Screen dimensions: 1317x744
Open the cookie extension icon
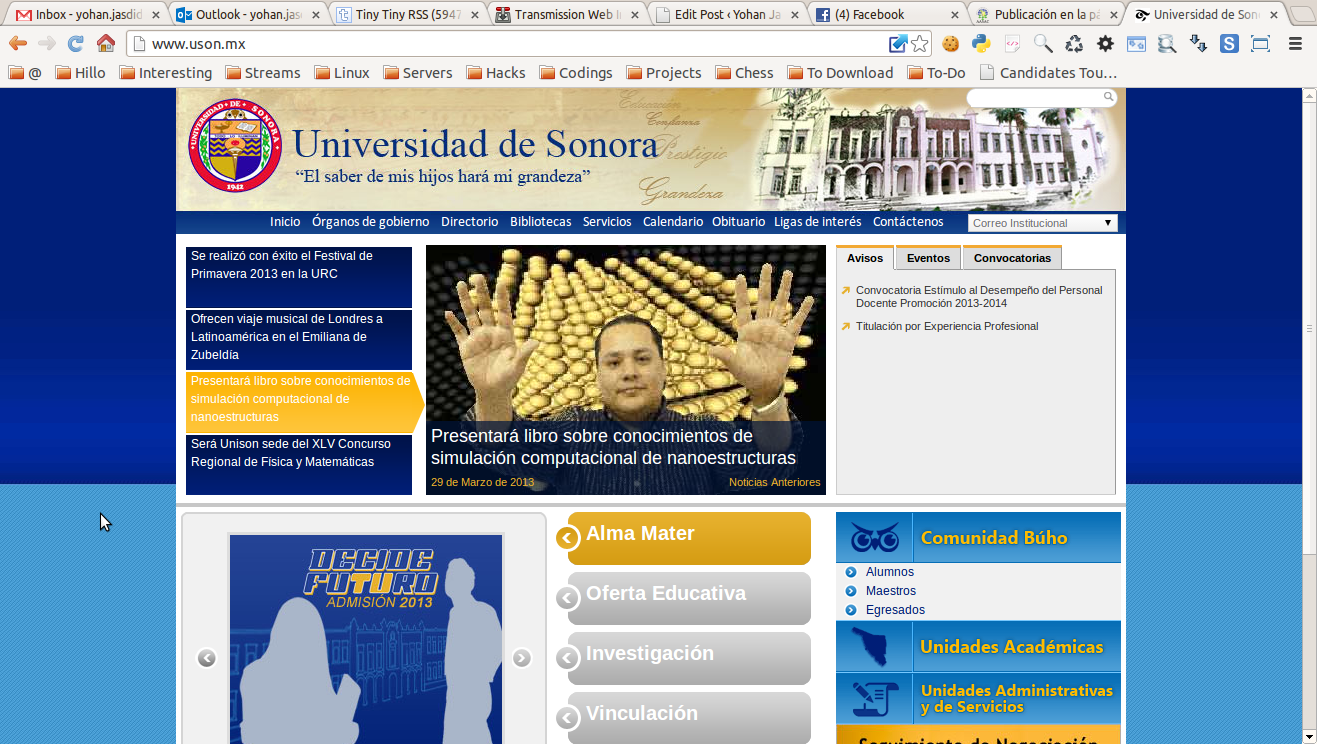tap(950, 44)
